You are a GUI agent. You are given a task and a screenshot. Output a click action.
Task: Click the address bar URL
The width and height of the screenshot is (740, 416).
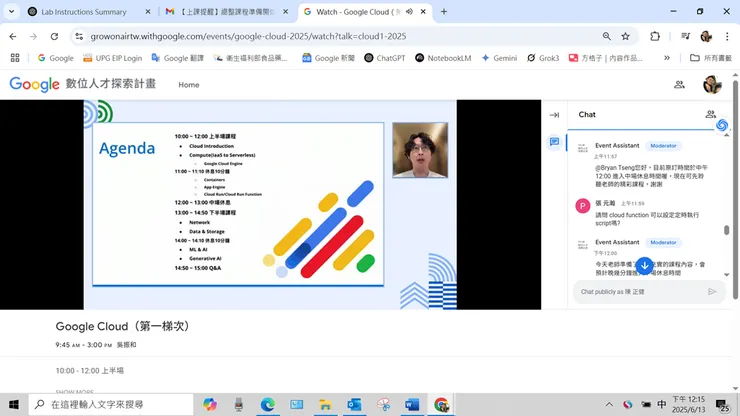tap(248, 36)
